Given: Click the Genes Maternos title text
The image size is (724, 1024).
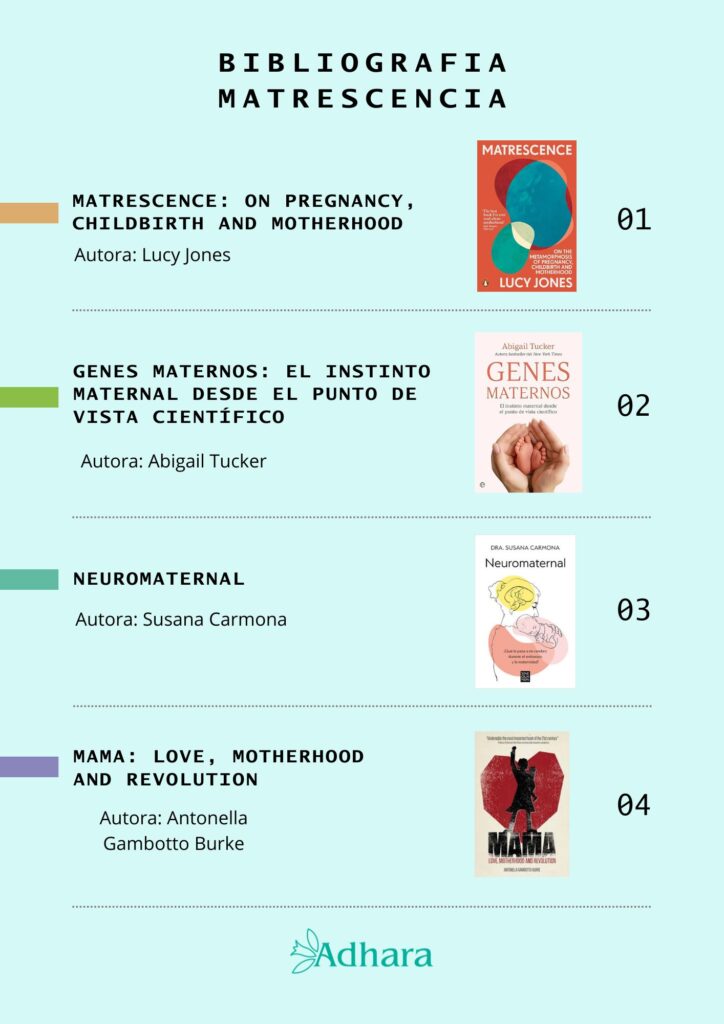Looking at the screenshot, I should [x=252, y=394].
